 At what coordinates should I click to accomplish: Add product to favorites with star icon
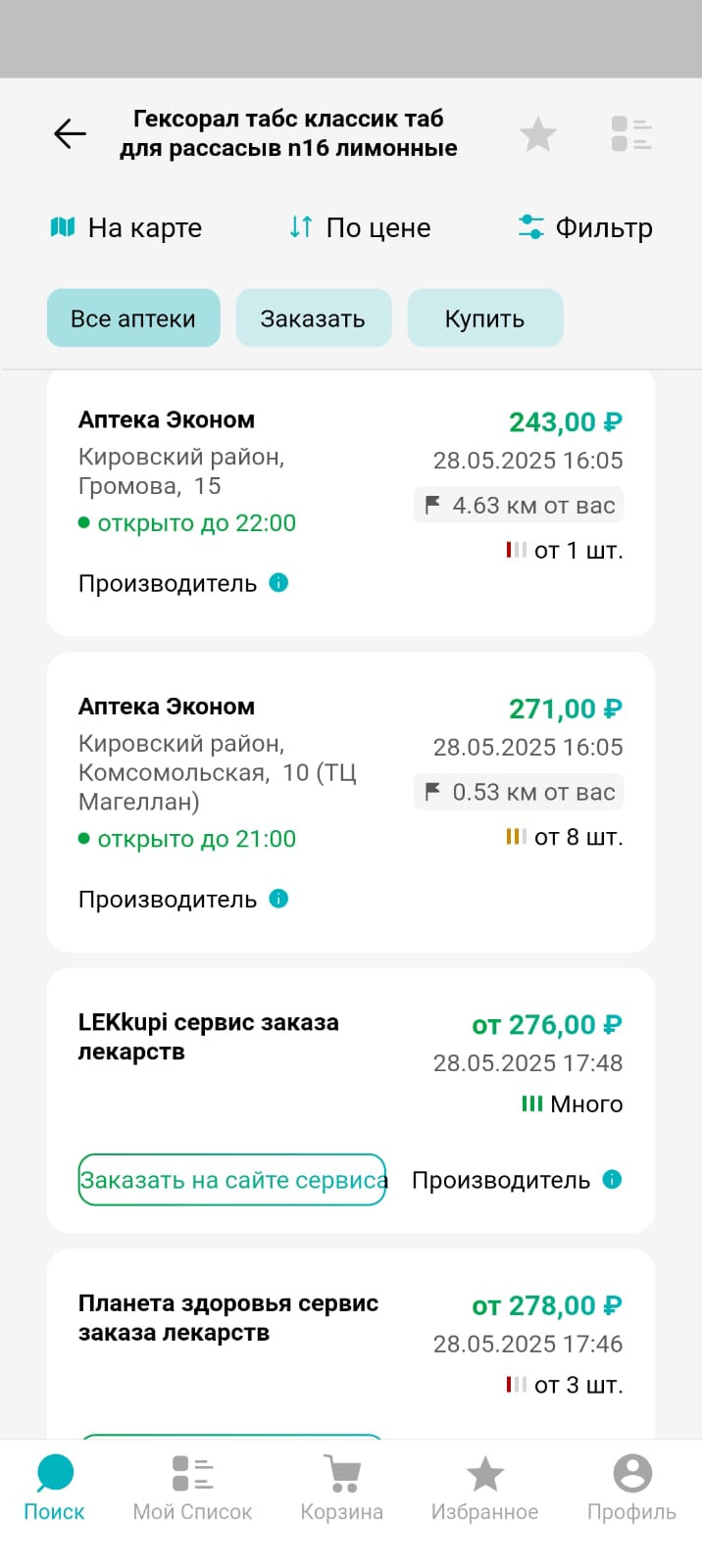point(537,133)
